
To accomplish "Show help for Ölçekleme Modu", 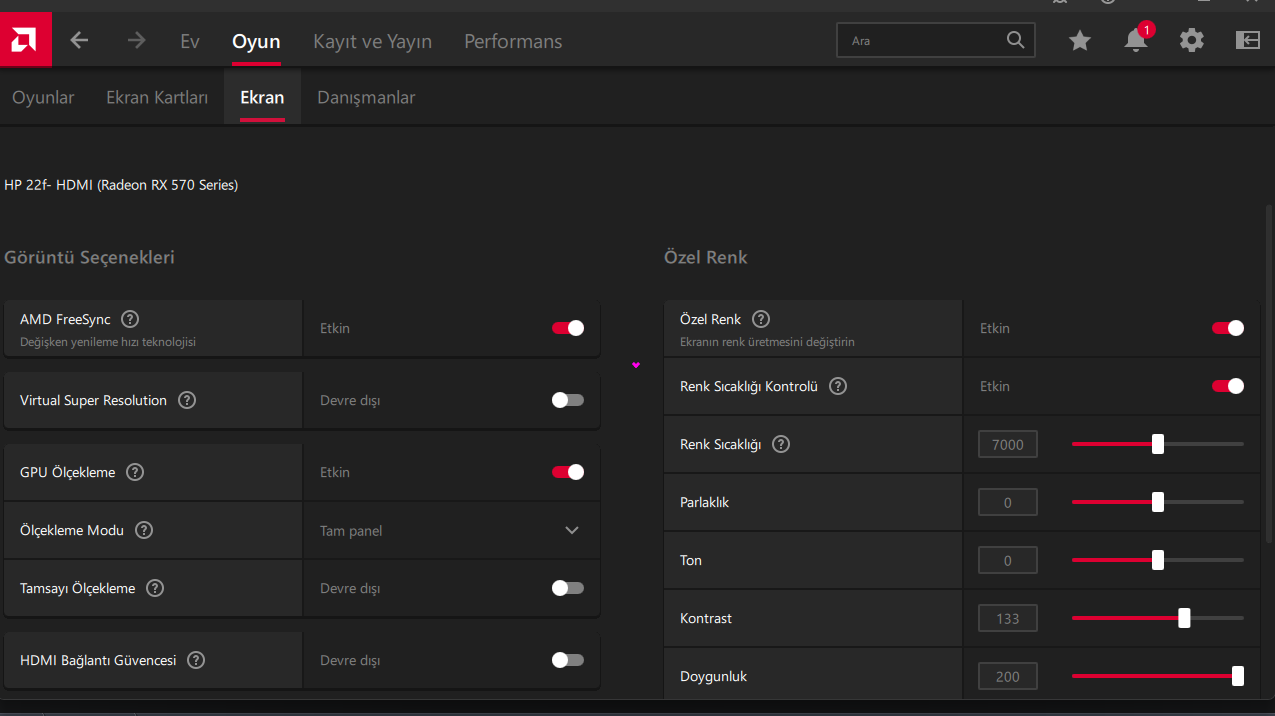I will 144,530.
